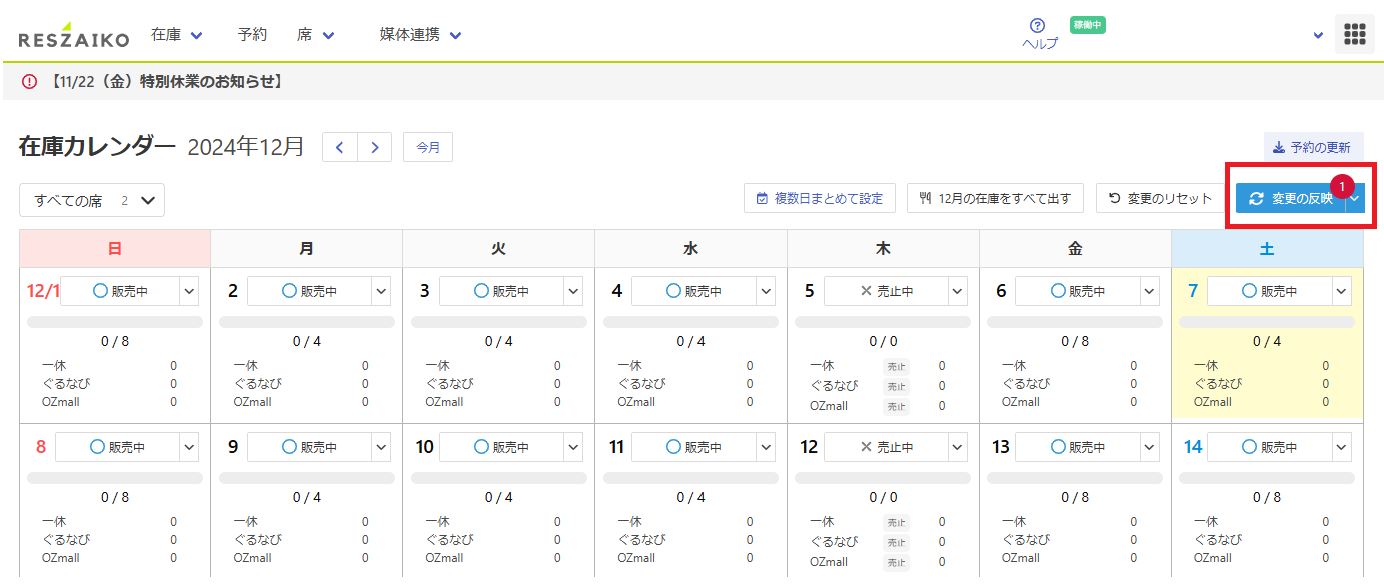Open status dropdown arrow for December 7

click(1341, 291)
